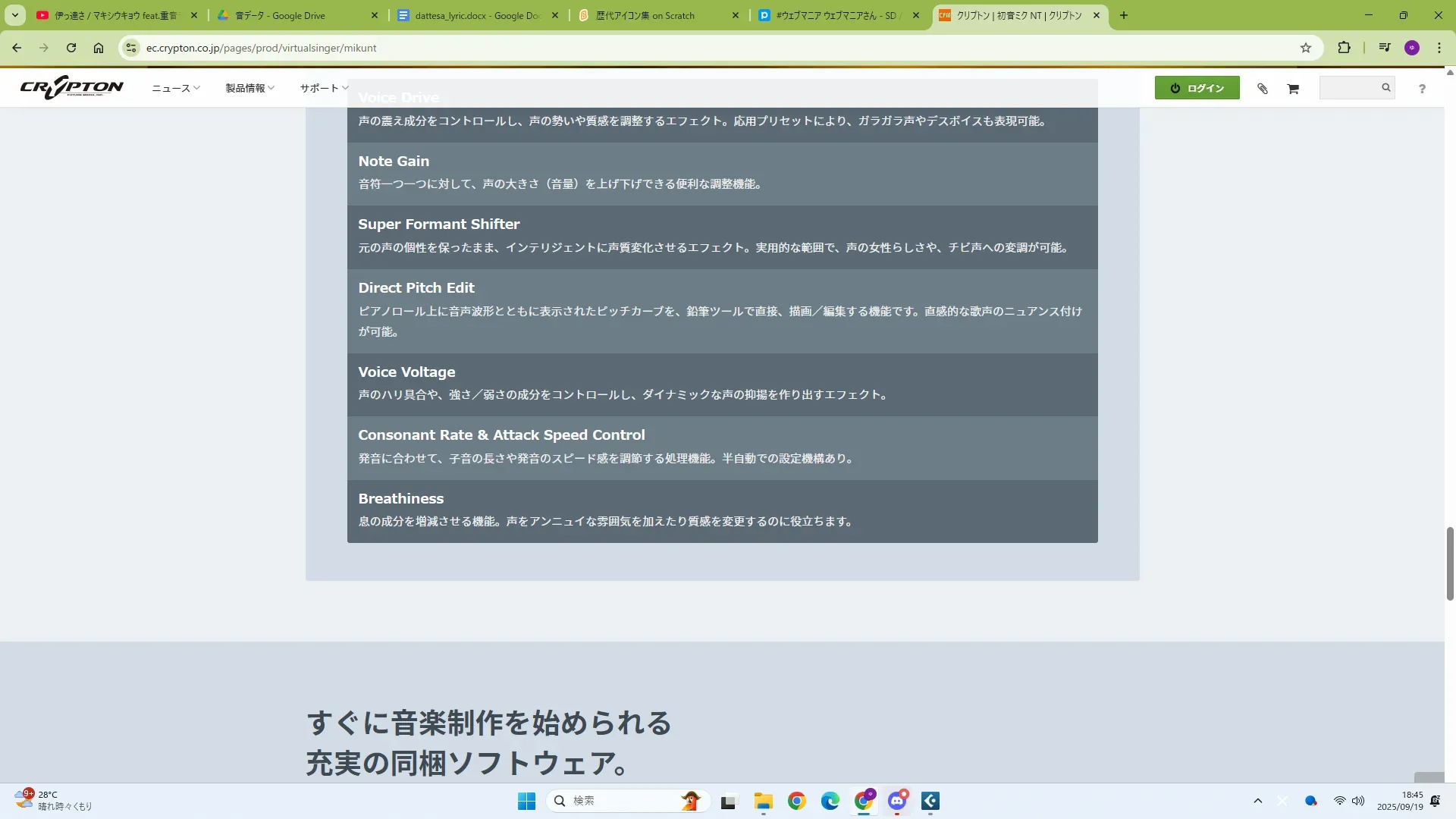Viewport: 1456px width, 819px height.
Task: Click the Crypton logo
Action: 71,88
